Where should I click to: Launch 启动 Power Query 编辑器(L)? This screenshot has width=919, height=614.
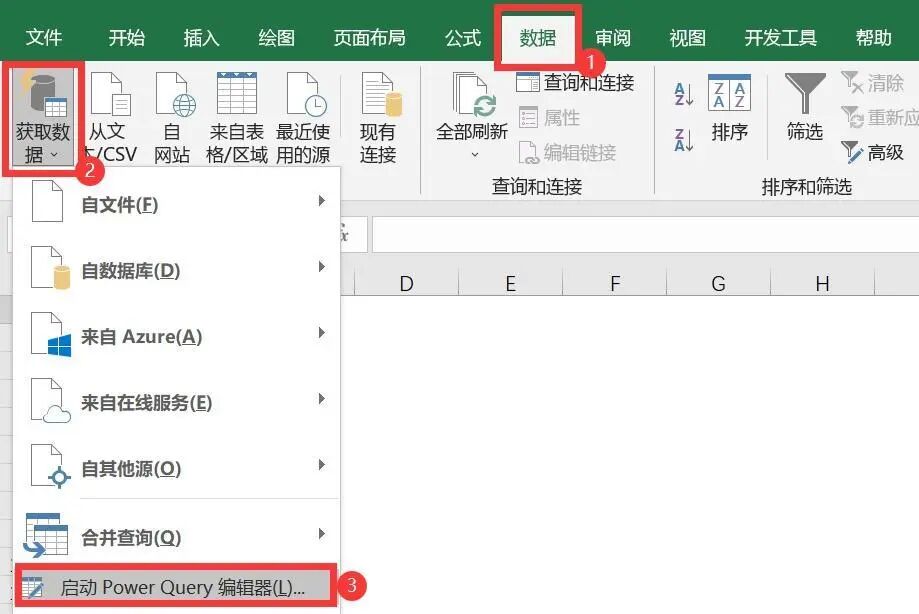tap(176, 586)
